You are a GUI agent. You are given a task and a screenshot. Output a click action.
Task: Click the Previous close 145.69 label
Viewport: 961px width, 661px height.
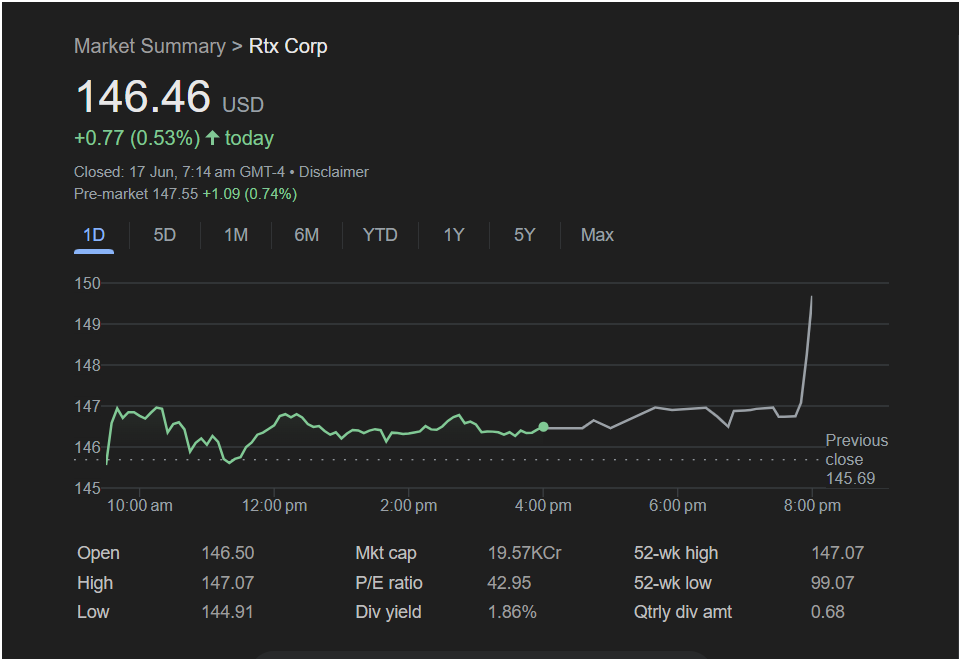pos(856,459)
